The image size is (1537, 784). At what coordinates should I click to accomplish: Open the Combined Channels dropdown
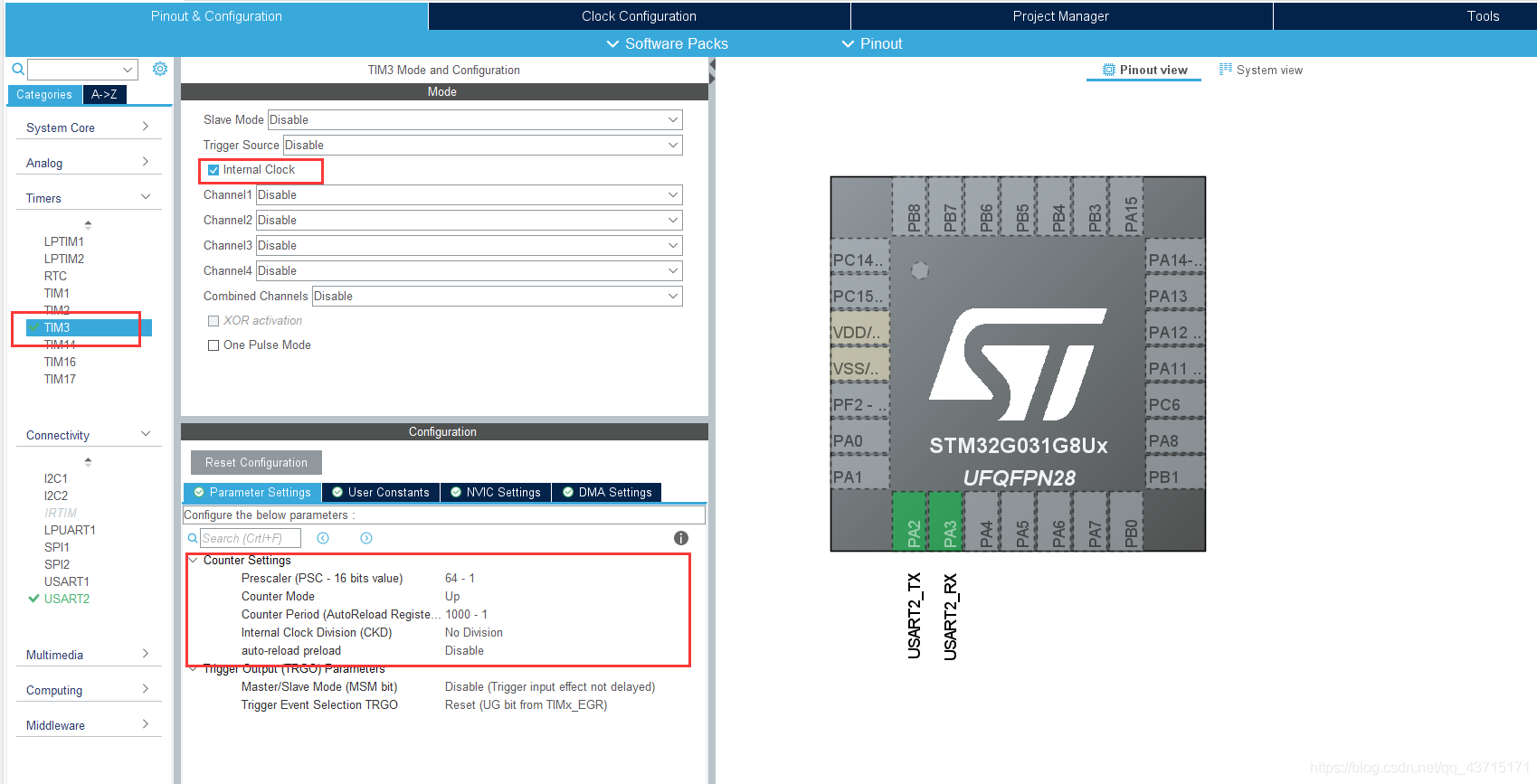[x=498, y=297]
